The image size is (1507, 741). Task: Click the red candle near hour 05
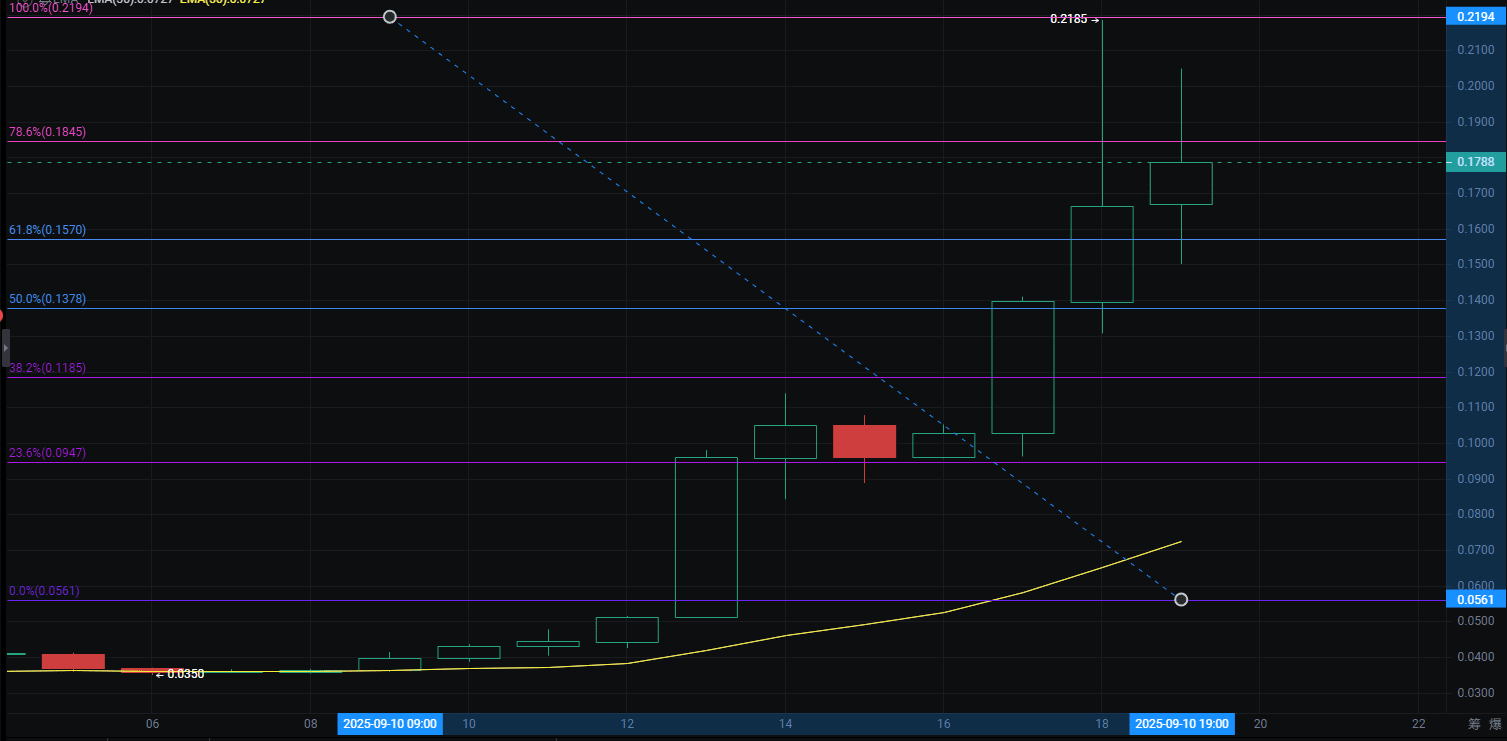(x=73, y=661)
